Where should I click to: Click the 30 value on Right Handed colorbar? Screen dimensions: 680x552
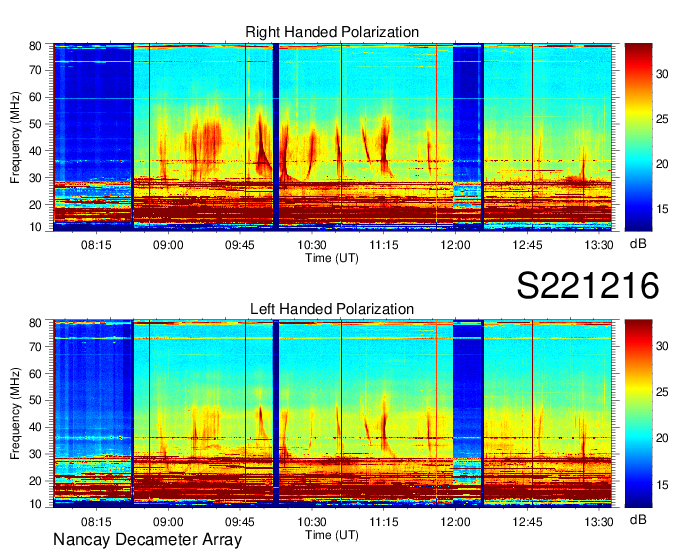[x=662, y=74]
